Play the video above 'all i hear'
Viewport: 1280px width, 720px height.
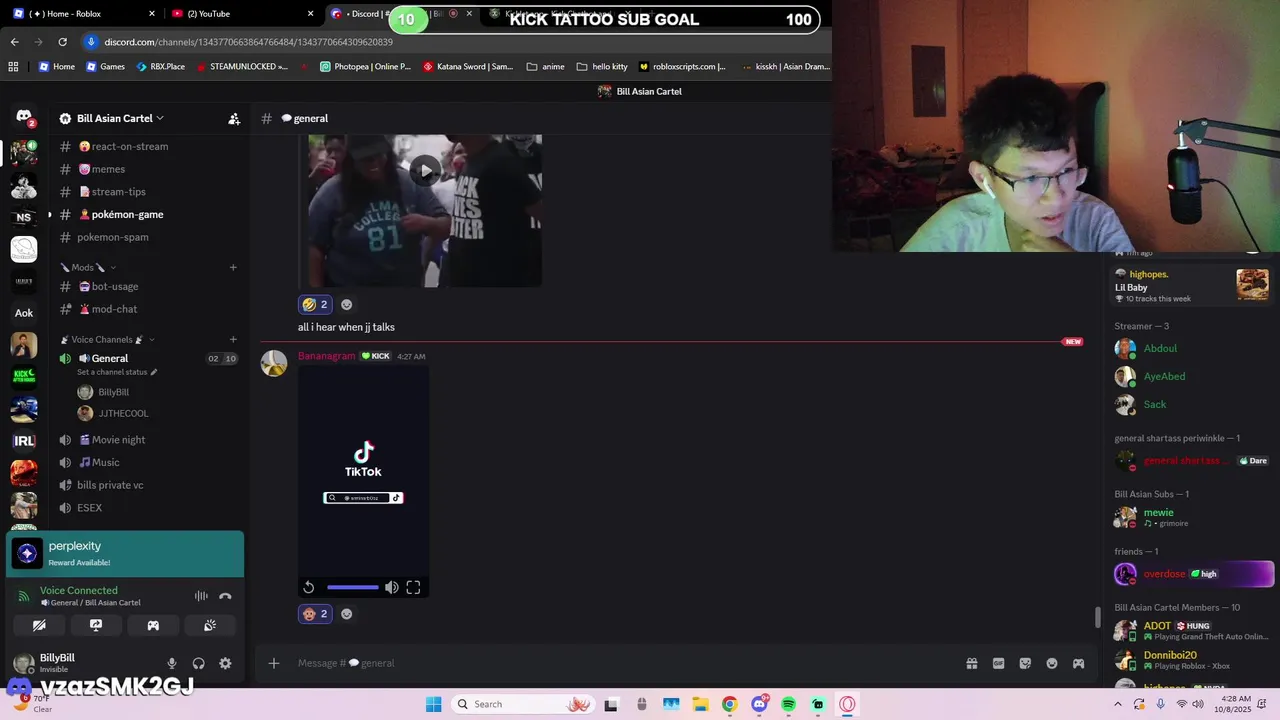tap(425, 170)
